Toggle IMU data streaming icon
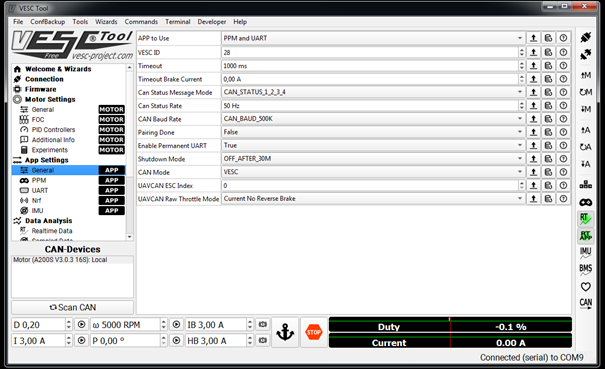 coord(585,252)
